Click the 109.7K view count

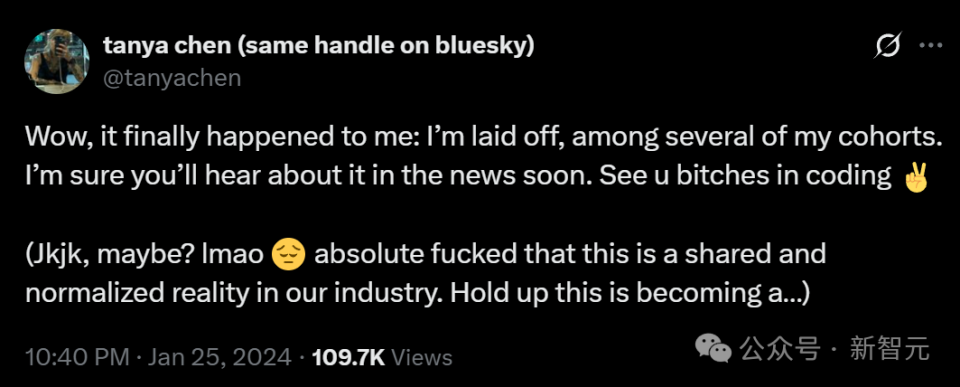pos(348,357)
